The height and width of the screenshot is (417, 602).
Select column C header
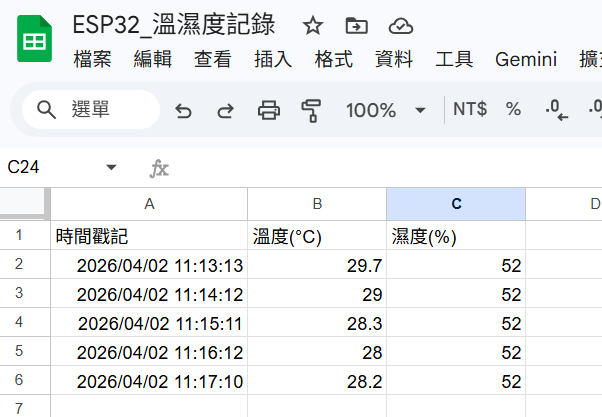point(456,204)
